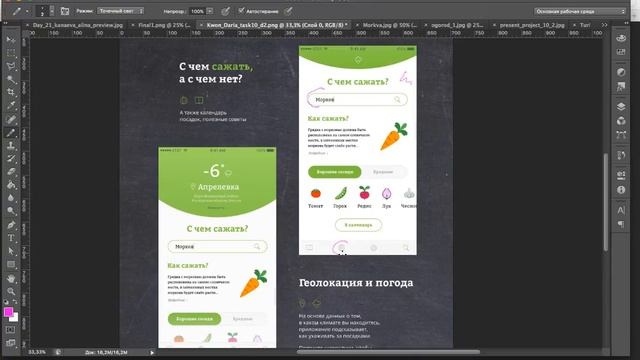Viewport: 640px width, 360px height.
Task: Select the History Brush tool
Action: (x=11, y=158)
